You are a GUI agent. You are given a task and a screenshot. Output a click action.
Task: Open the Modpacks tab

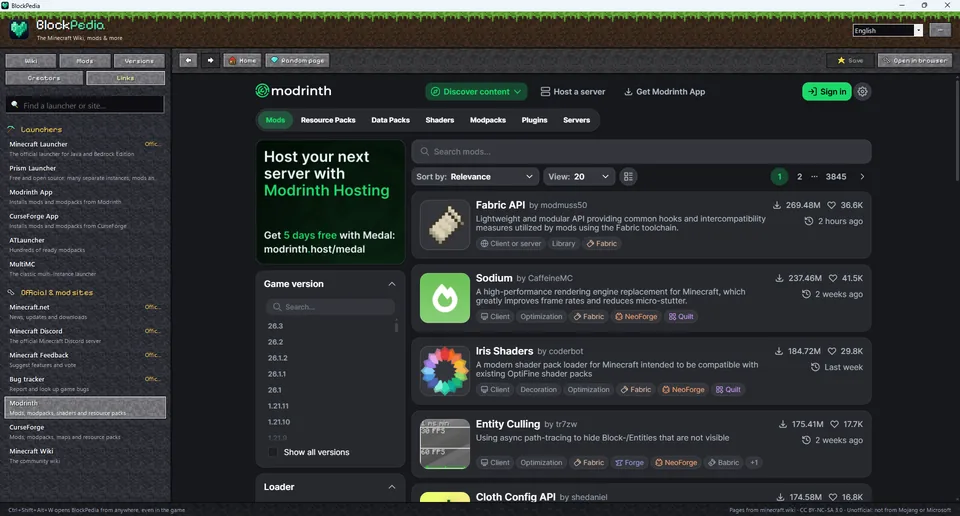click(487, 120)
